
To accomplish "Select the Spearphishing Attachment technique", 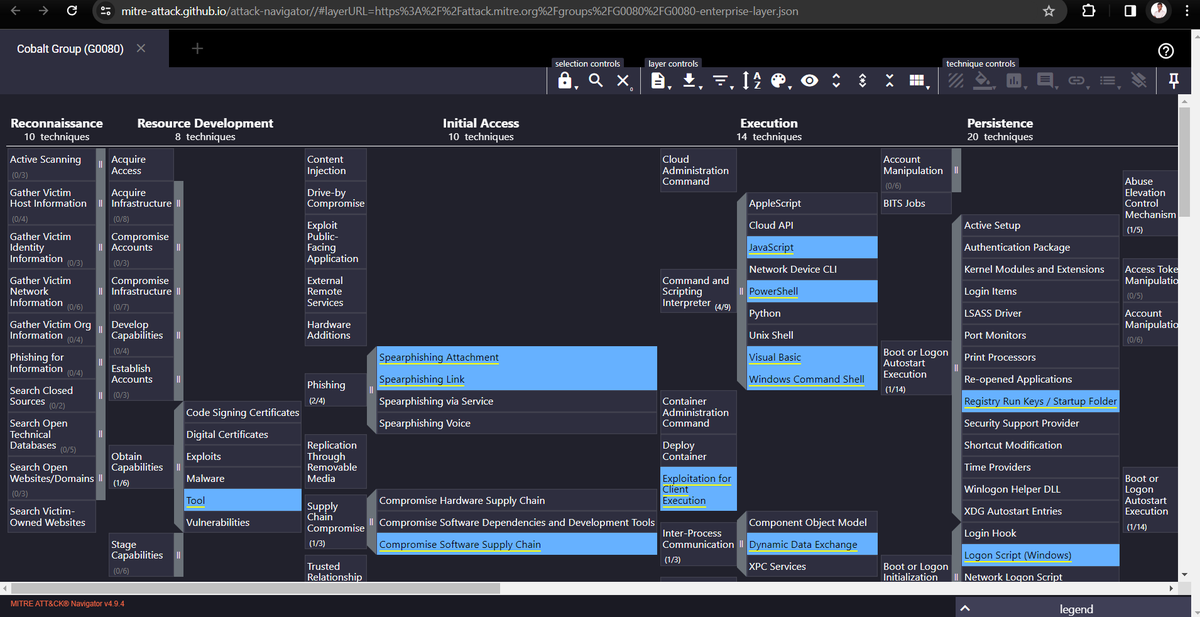I will 517,357.
